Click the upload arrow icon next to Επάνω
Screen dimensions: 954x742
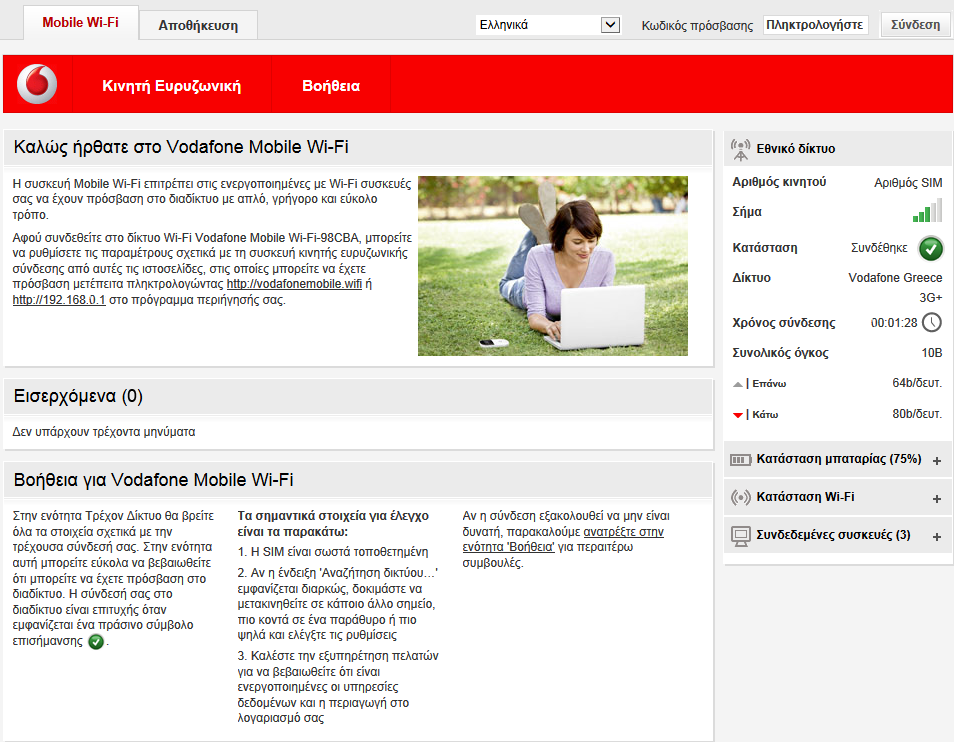coord(737,384)
